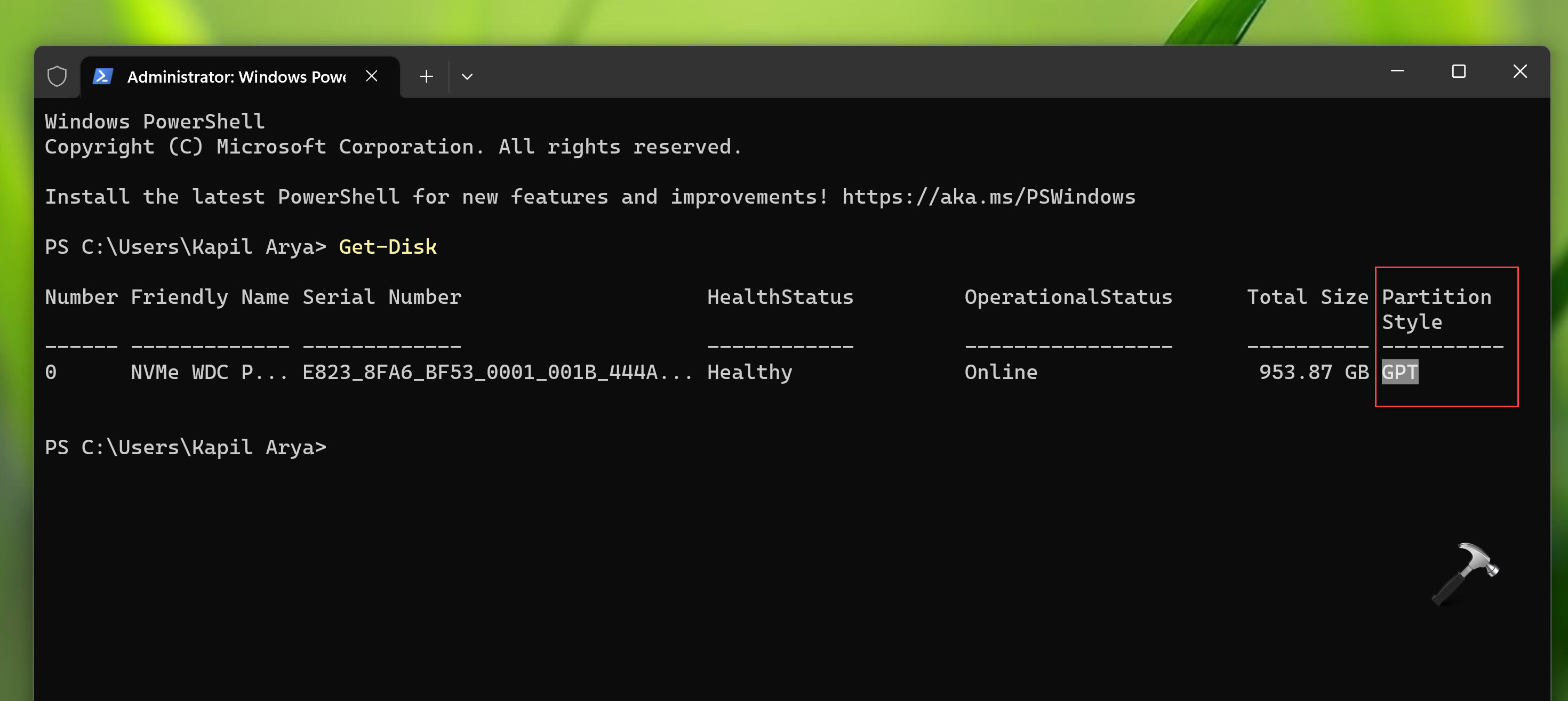Click the Get-Disk command text
This screenshot has height=701, width=1568.
tap(388, 246)
